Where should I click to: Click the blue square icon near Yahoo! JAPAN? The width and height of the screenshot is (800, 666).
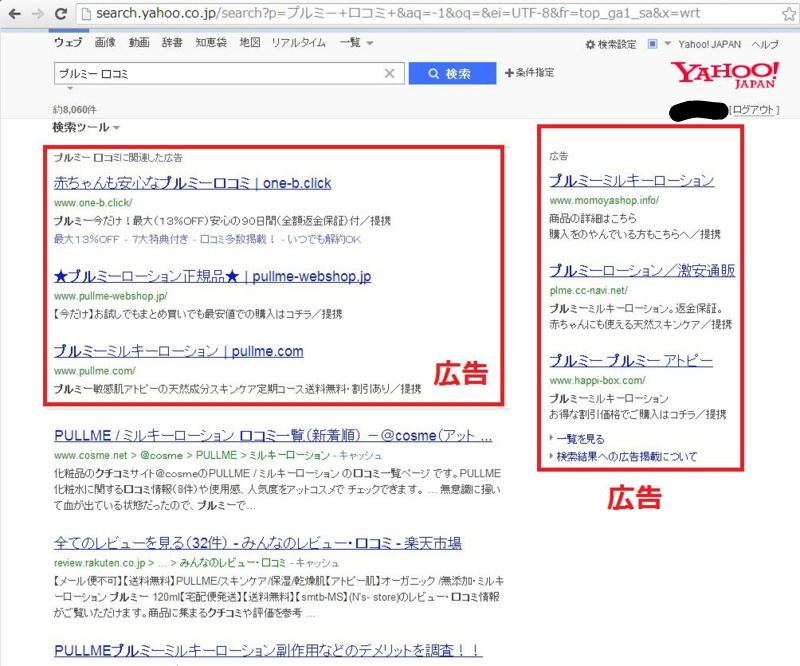652,44
